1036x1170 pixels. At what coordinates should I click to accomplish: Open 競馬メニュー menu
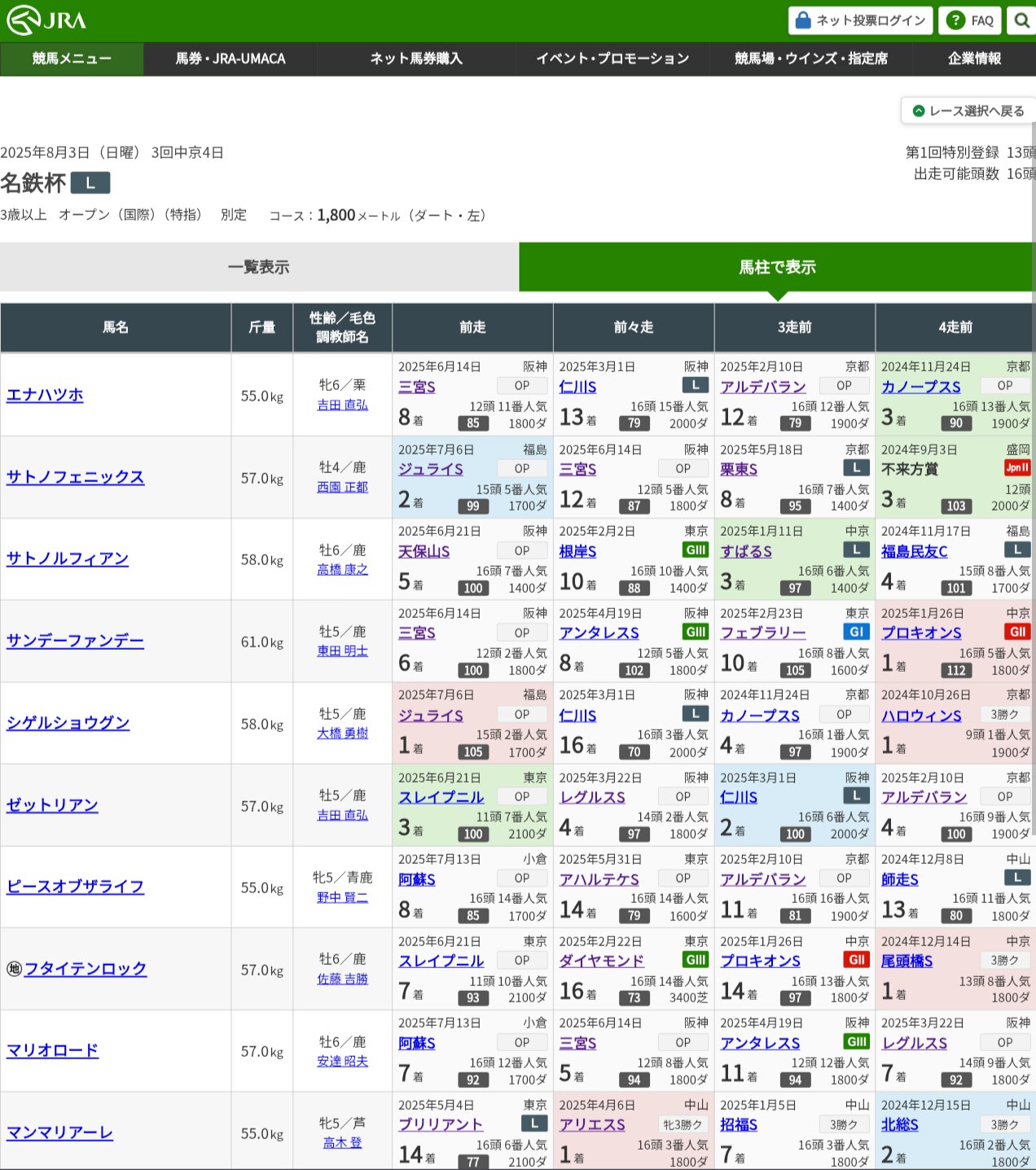(72, 59)
